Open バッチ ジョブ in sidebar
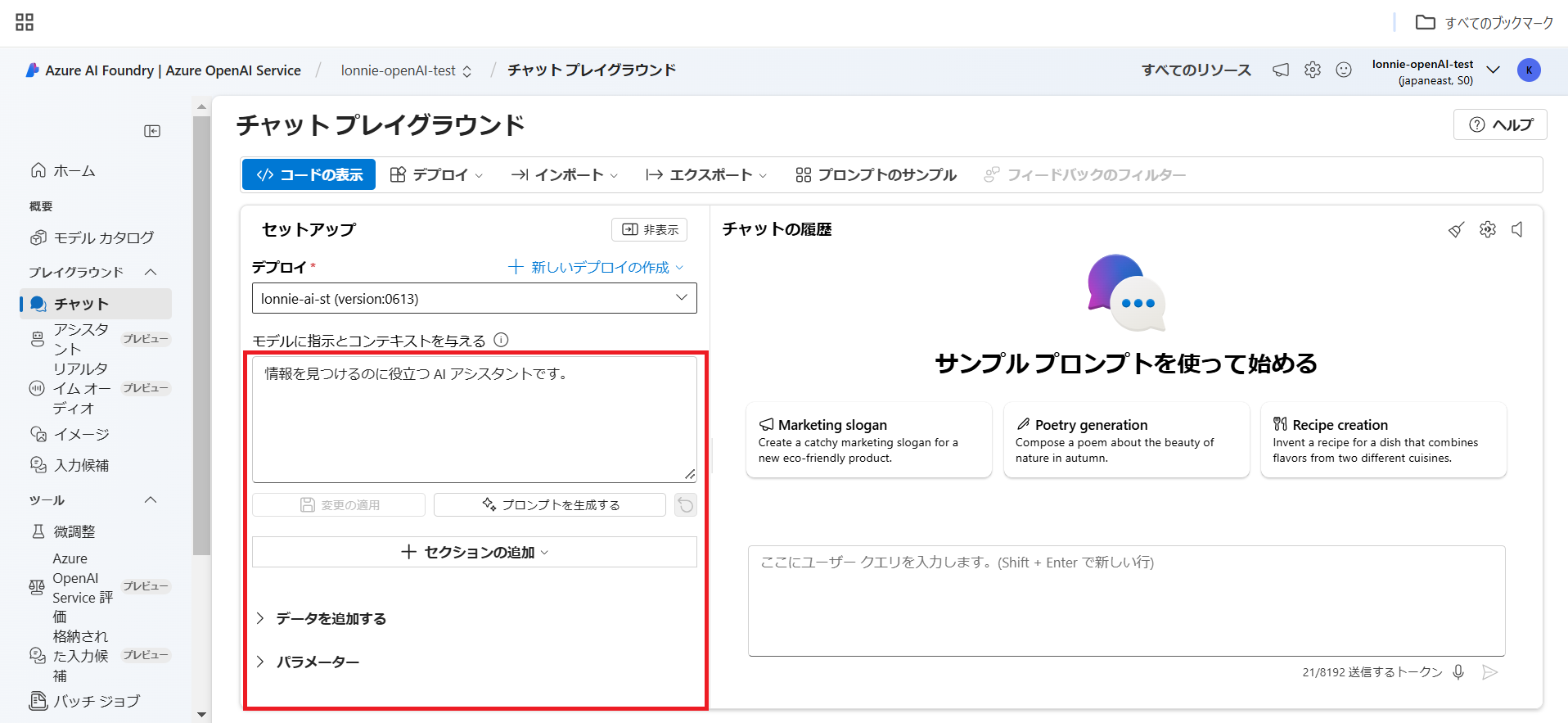Screen dimensions: 1568x723 [85, 701]
